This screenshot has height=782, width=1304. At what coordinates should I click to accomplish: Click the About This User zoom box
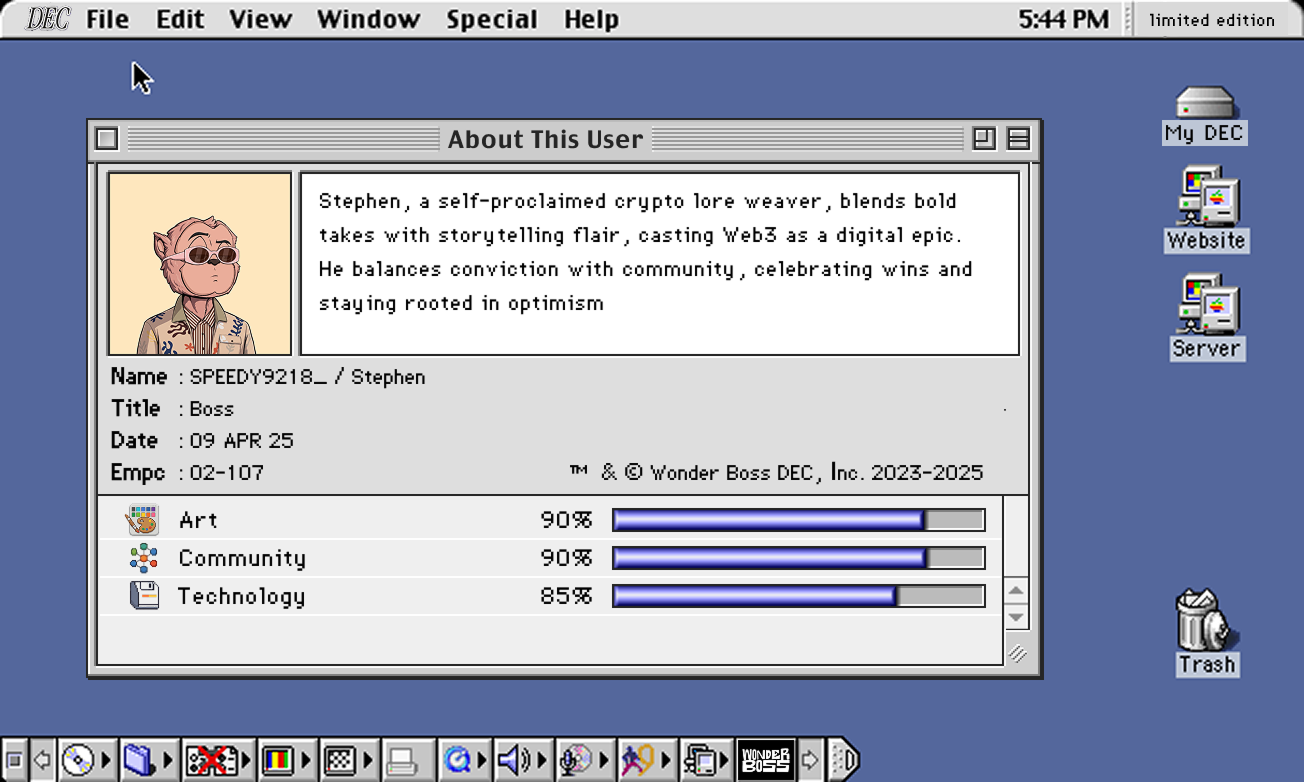[x=984, y=139]
